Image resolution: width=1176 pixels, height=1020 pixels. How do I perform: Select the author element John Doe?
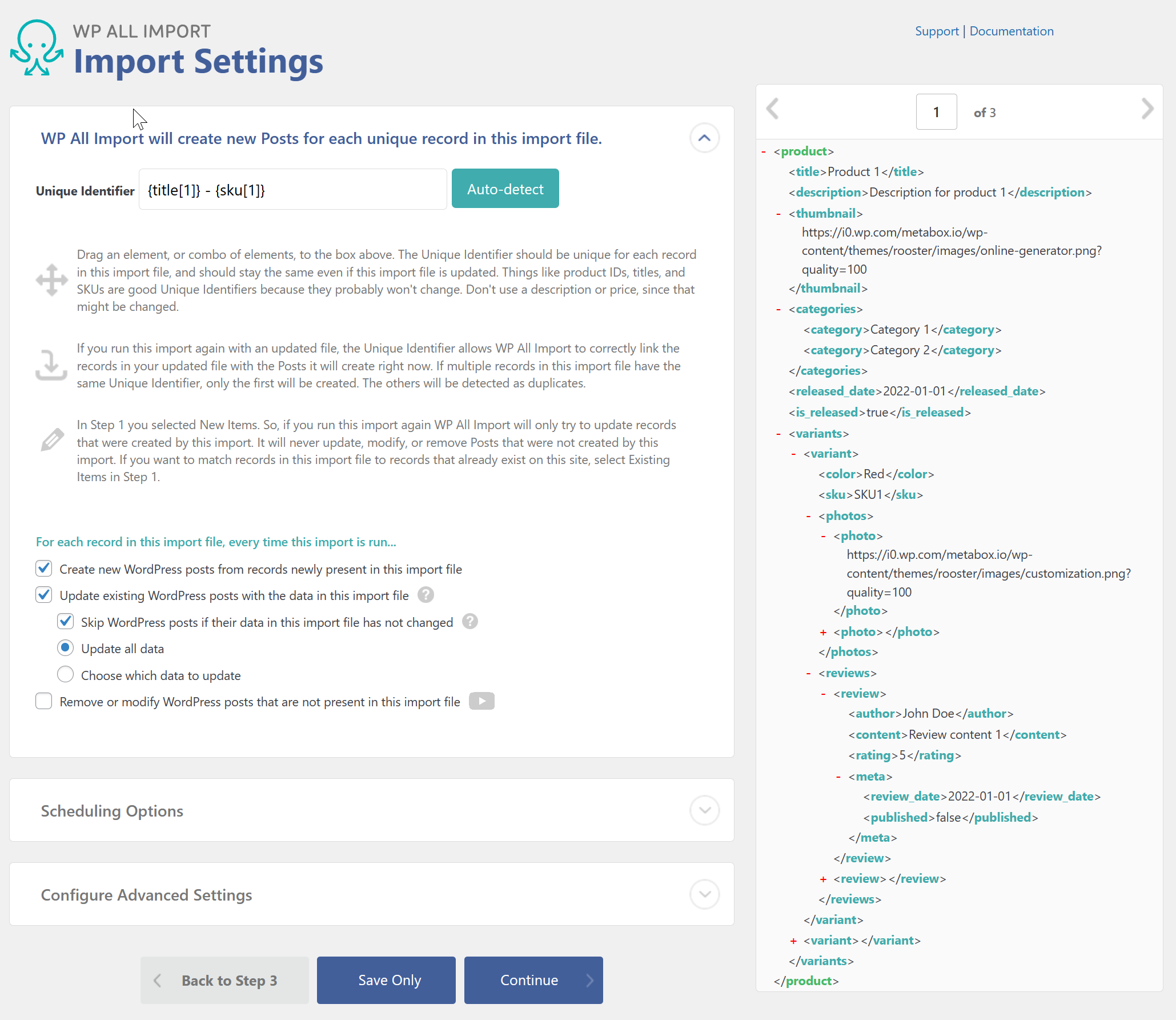(930, 714)
